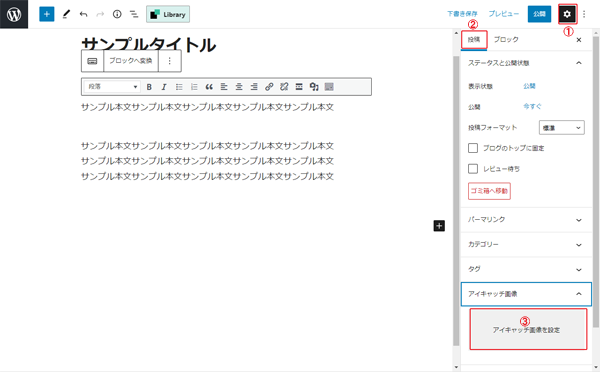Collapse the アイキャッチ画像 panel
This screenshot has width=600, height=372.
point(526,294)
